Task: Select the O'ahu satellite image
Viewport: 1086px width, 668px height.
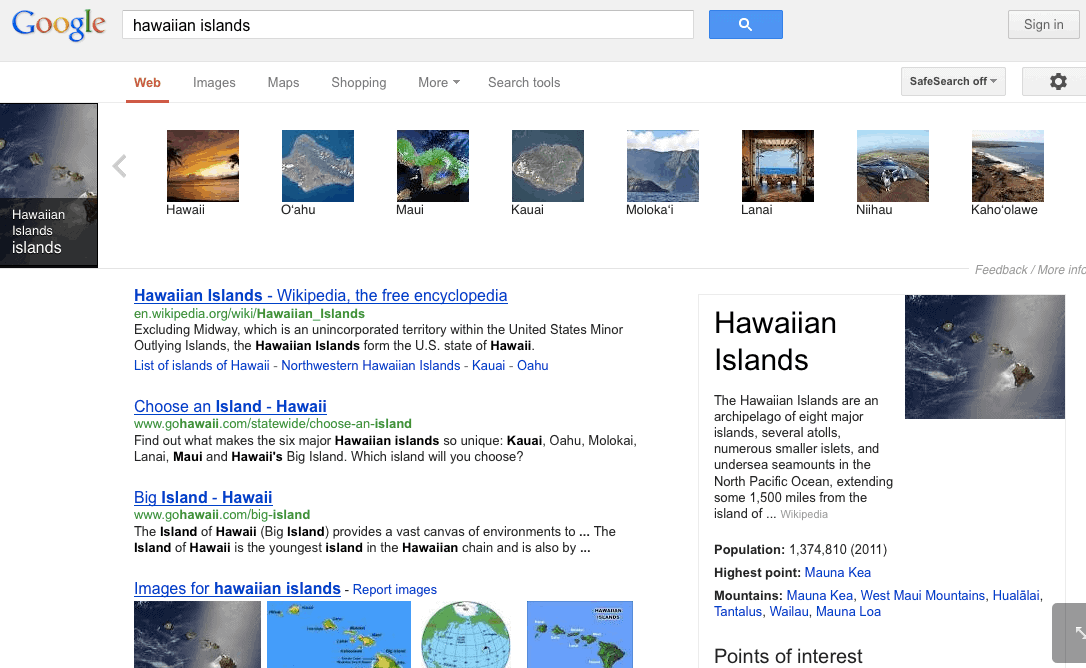Action: point(318,166)
